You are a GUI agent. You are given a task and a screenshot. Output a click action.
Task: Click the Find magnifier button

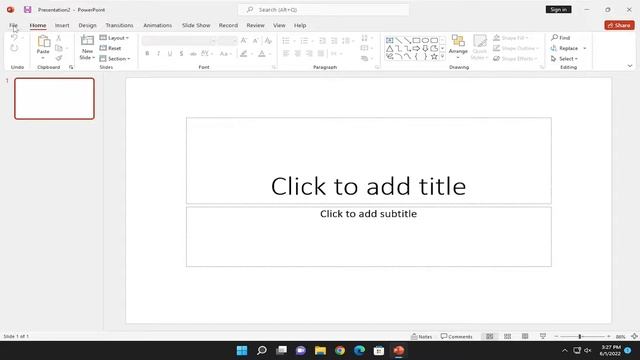pyautogui.click(x=560, y=38)
